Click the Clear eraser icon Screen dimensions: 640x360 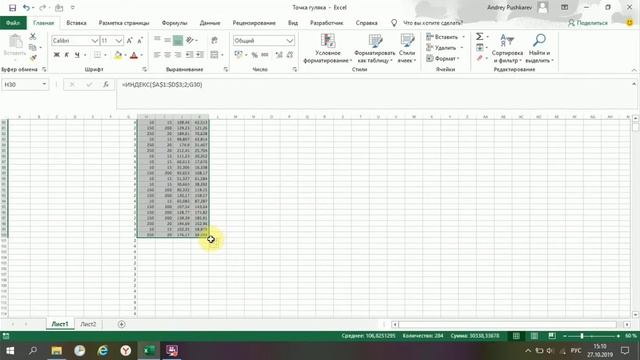tap(480, 58)
